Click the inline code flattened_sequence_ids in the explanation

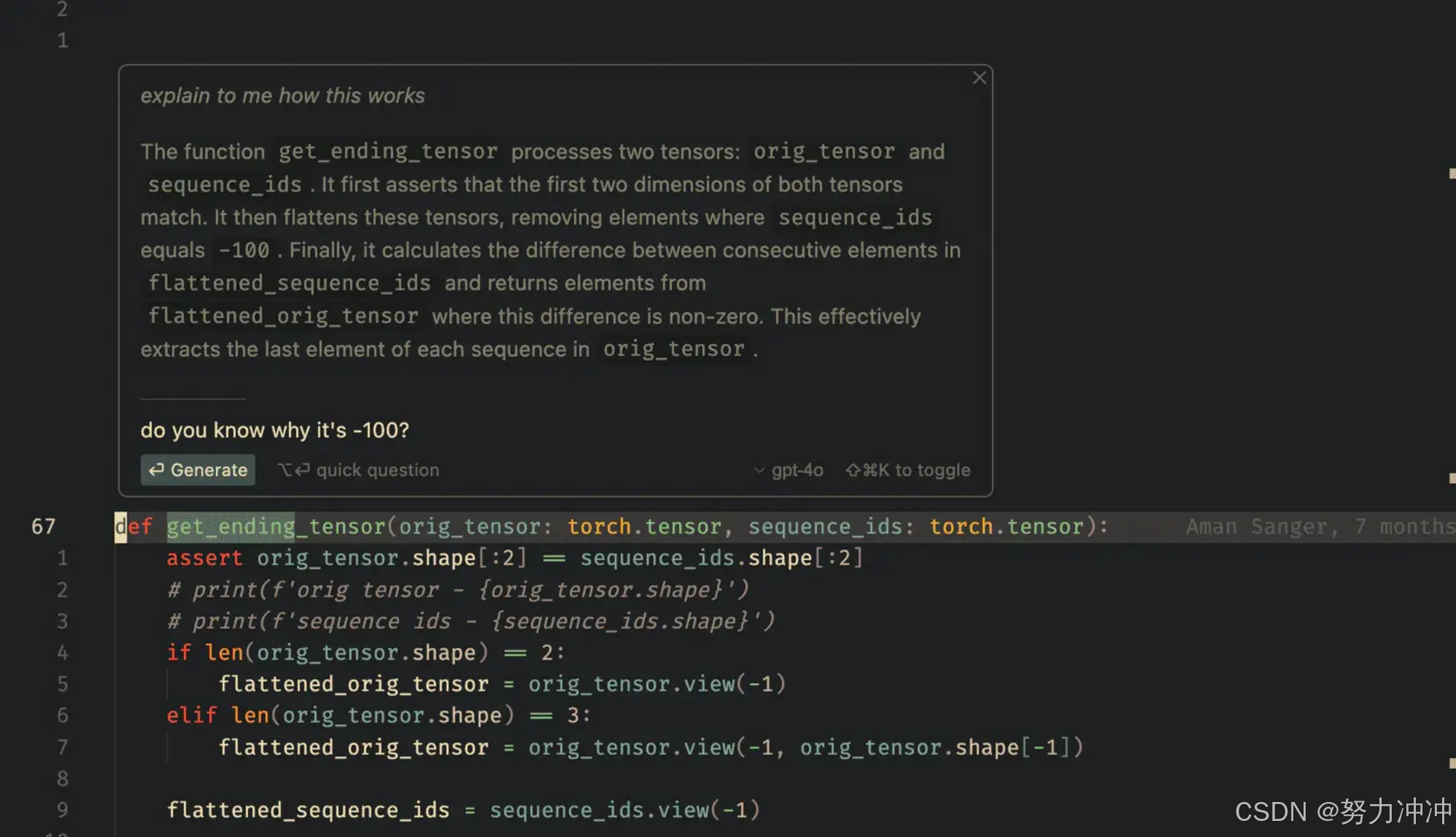(x=289, y=283)
